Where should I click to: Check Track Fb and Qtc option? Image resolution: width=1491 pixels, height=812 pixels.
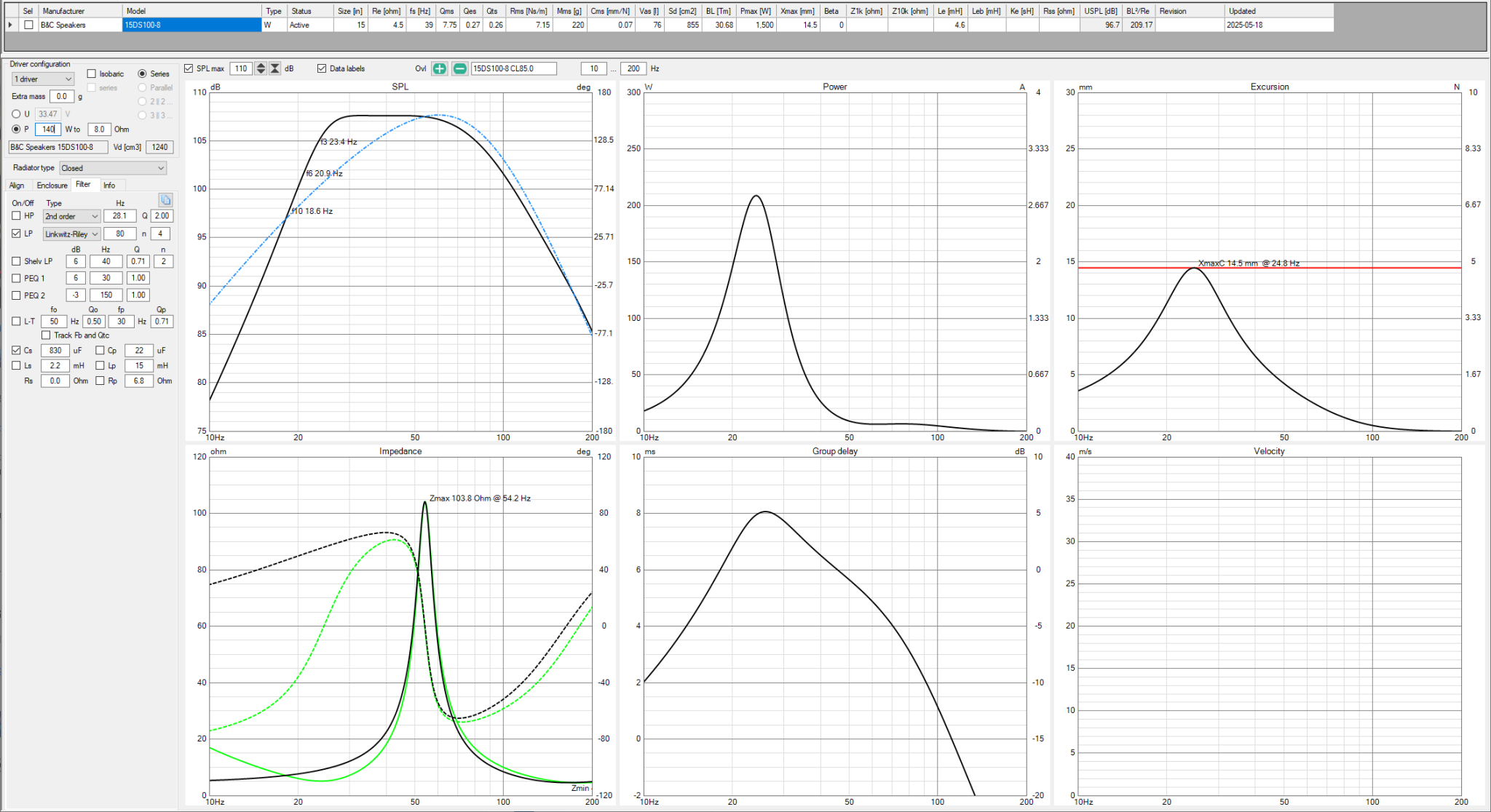[x=46, y=335]
